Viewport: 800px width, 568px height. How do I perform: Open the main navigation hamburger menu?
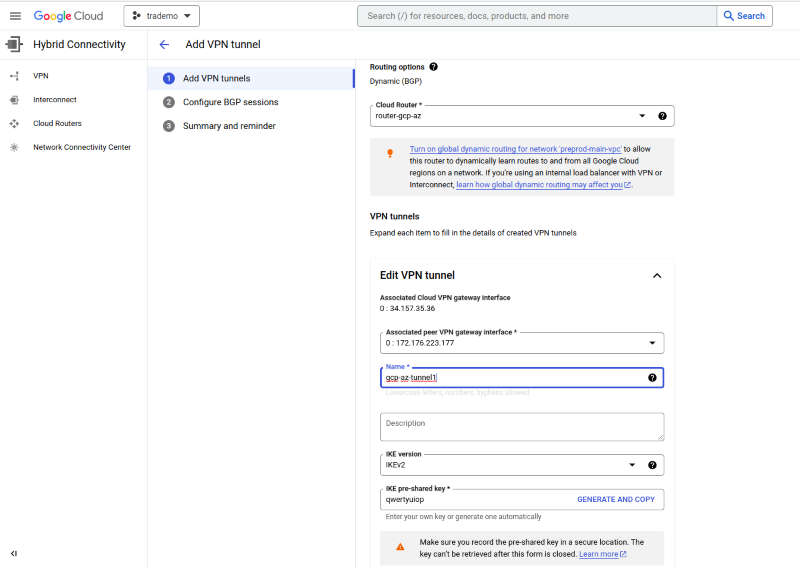click(x=15, y=16)
